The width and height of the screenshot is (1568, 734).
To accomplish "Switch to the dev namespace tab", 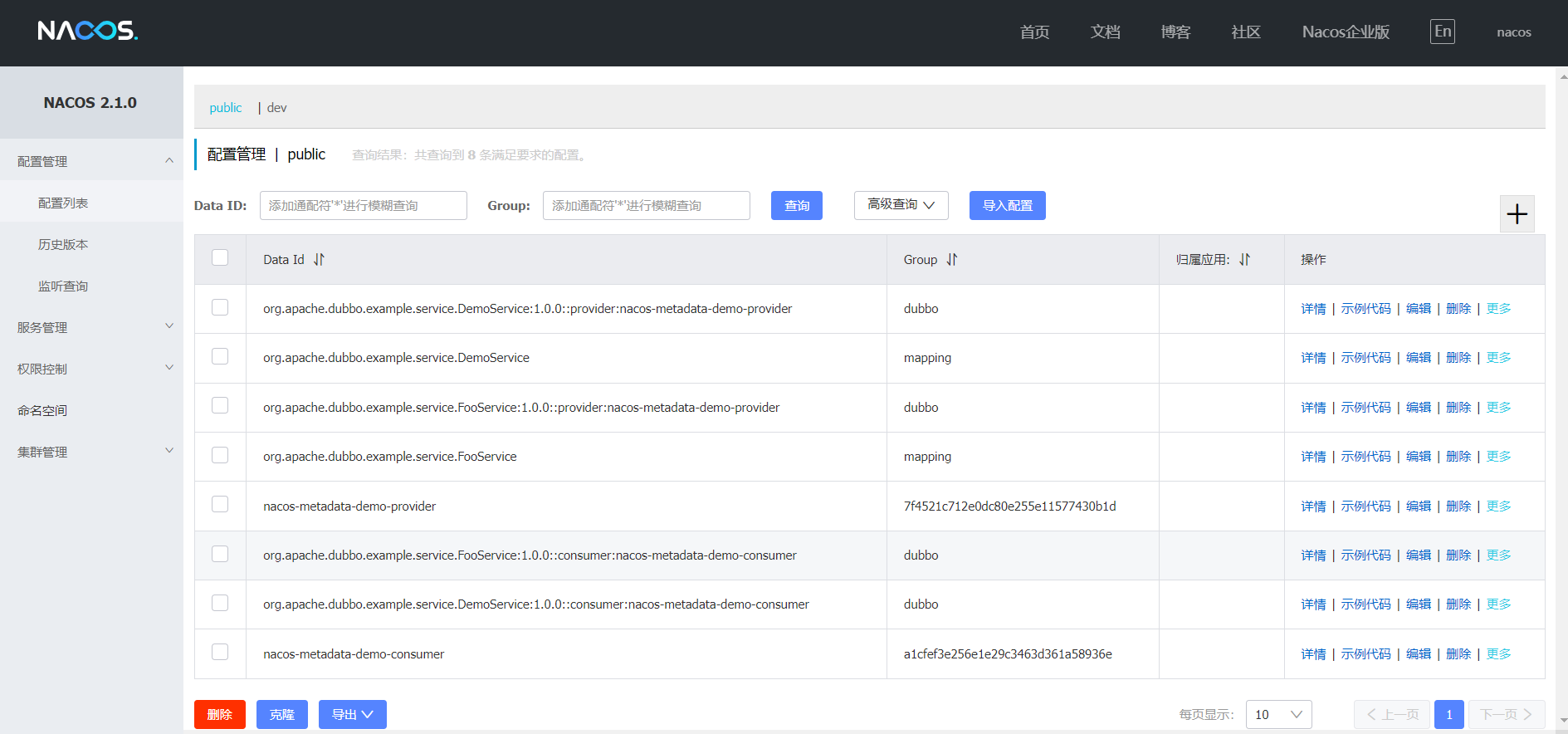I will click(276, 108).
